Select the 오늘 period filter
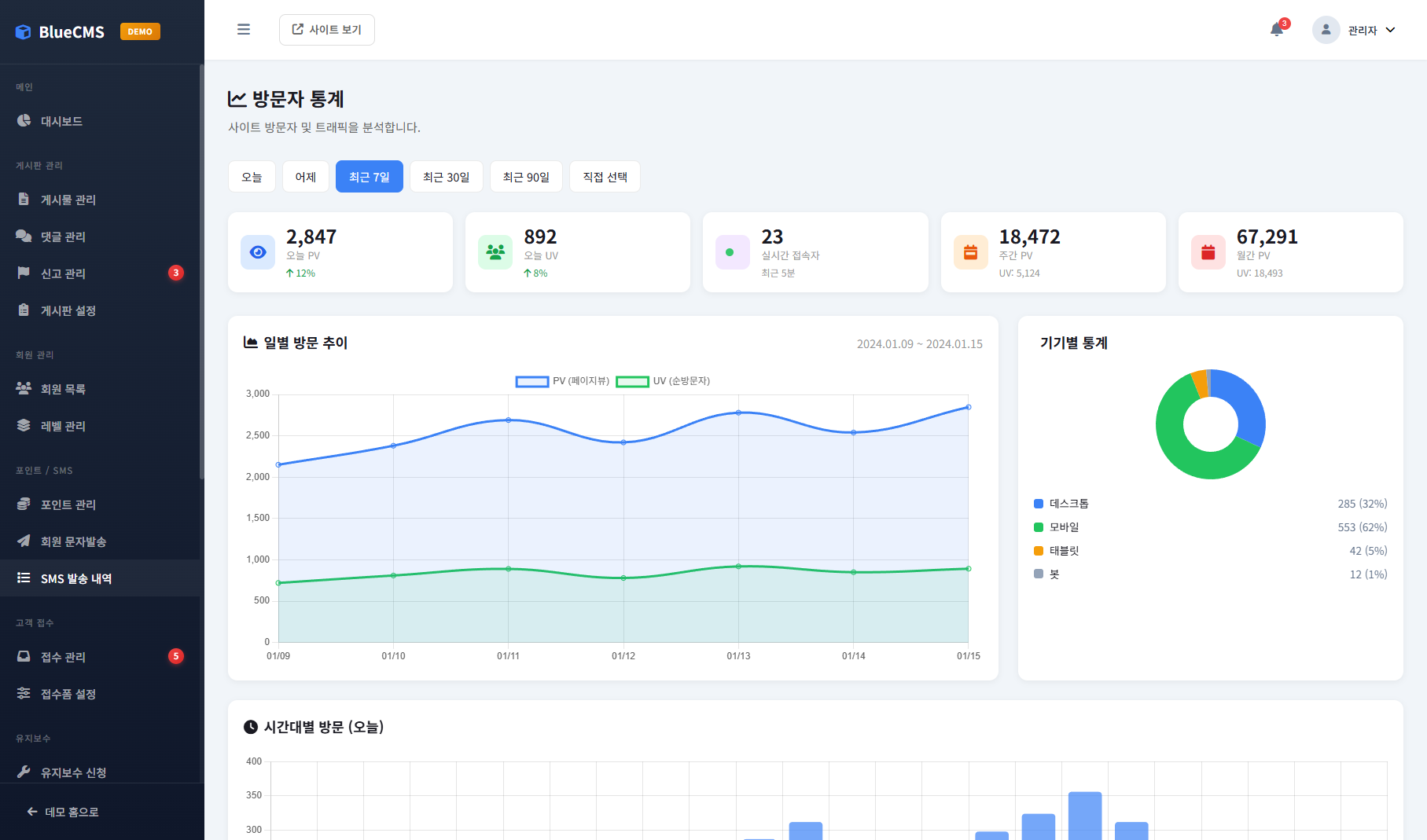The width and height of the screenshot is (1427, 840). point(252,177)
